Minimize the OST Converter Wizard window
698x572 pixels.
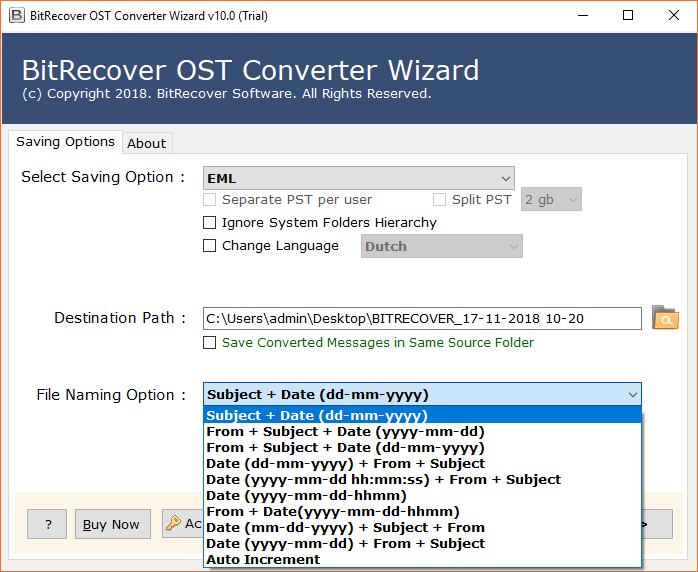pyautogui.click(x=583, y=16)
